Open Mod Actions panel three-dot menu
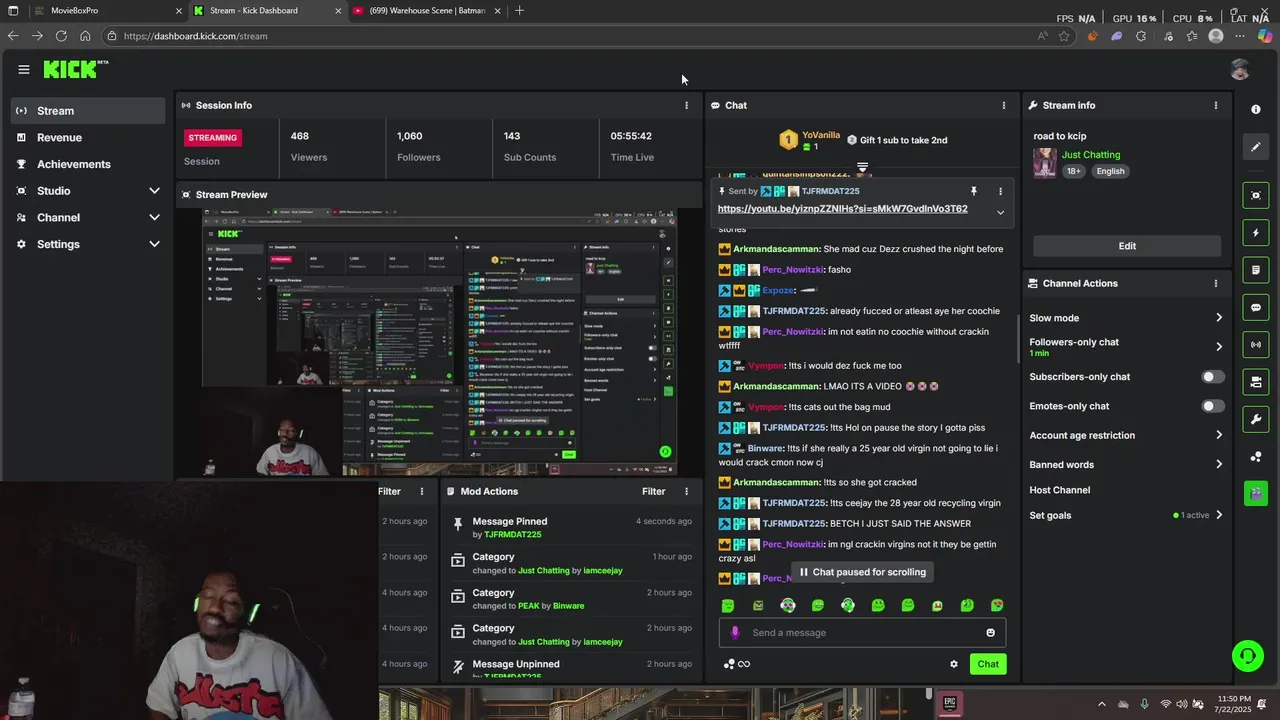This screenshot has width=1280, height=720. click(686, 491)
